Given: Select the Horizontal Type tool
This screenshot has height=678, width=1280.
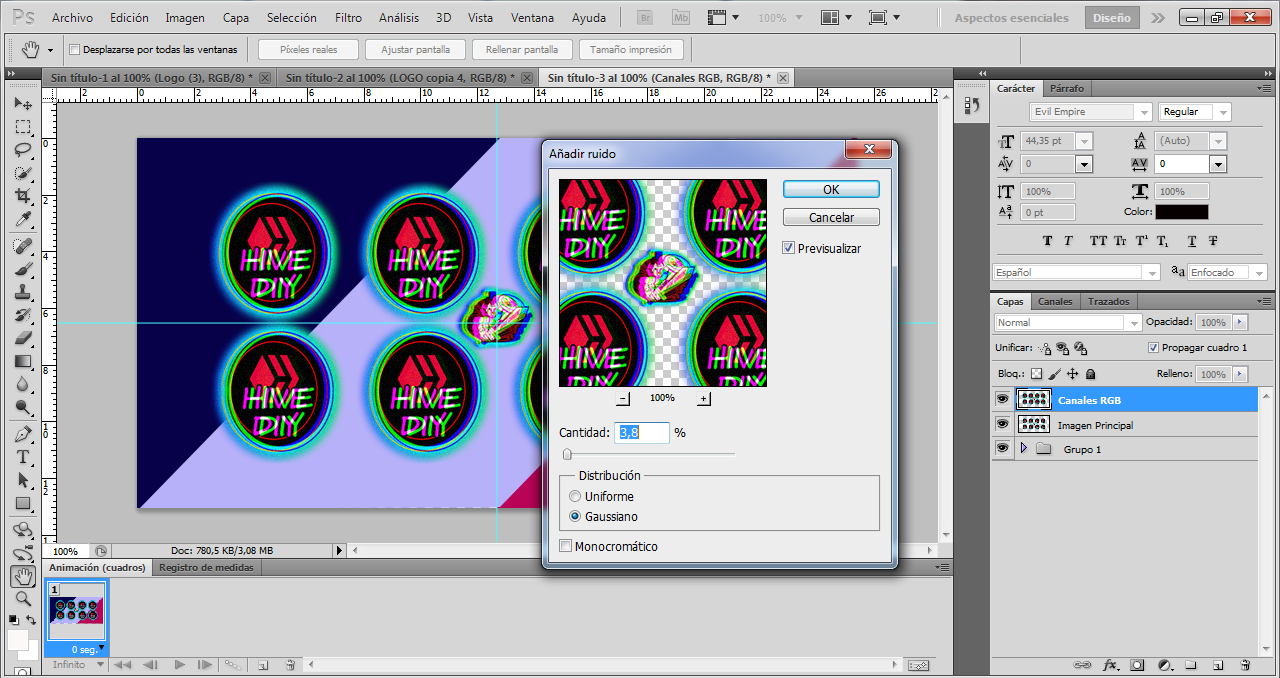Looking at the screenshot, I should [23, 457].
